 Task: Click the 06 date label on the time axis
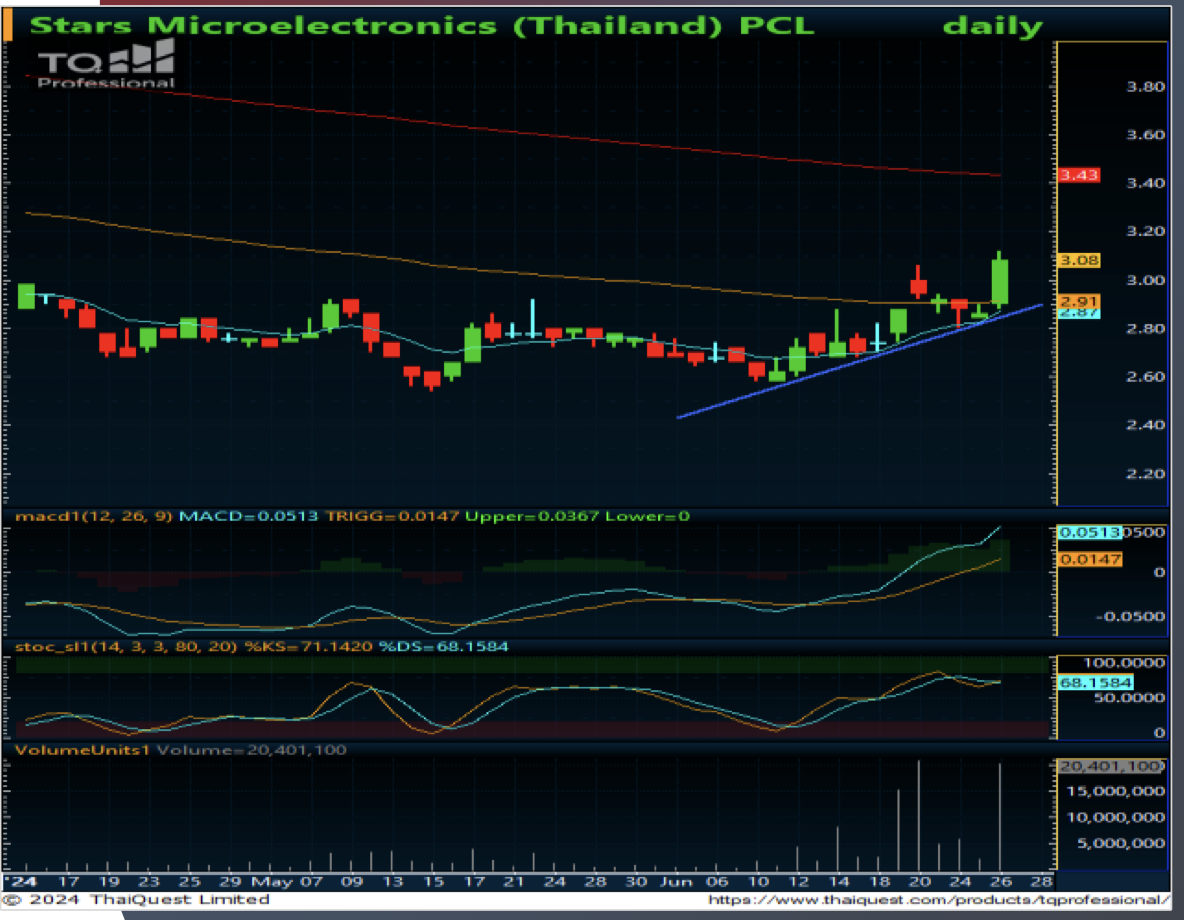click(x=717, y=881)
